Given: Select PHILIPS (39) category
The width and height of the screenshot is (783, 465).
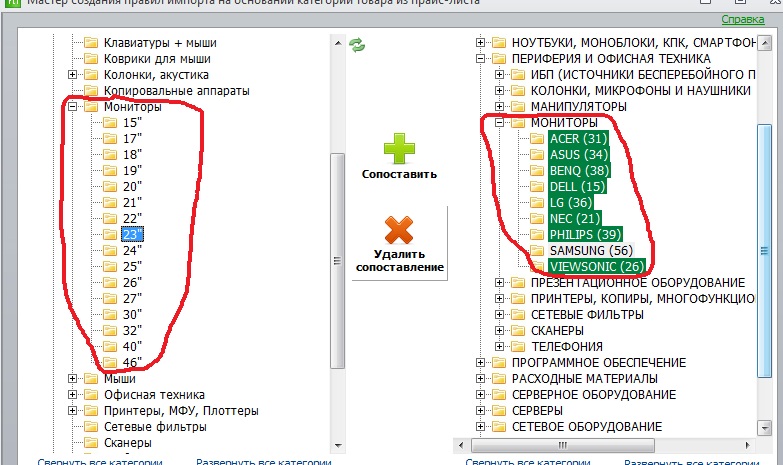Looking at the screenshot, I should point(585,234).
